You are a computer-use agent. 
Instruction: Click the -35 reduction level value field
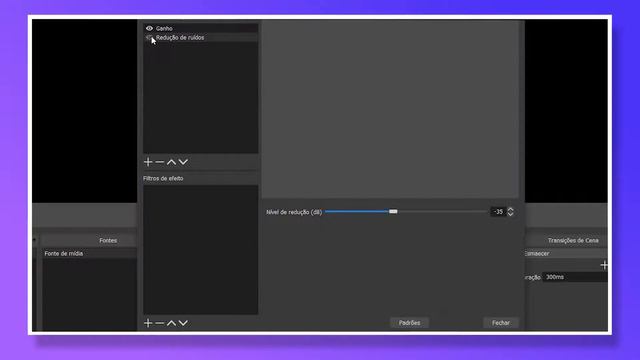(x=498, y=211)
